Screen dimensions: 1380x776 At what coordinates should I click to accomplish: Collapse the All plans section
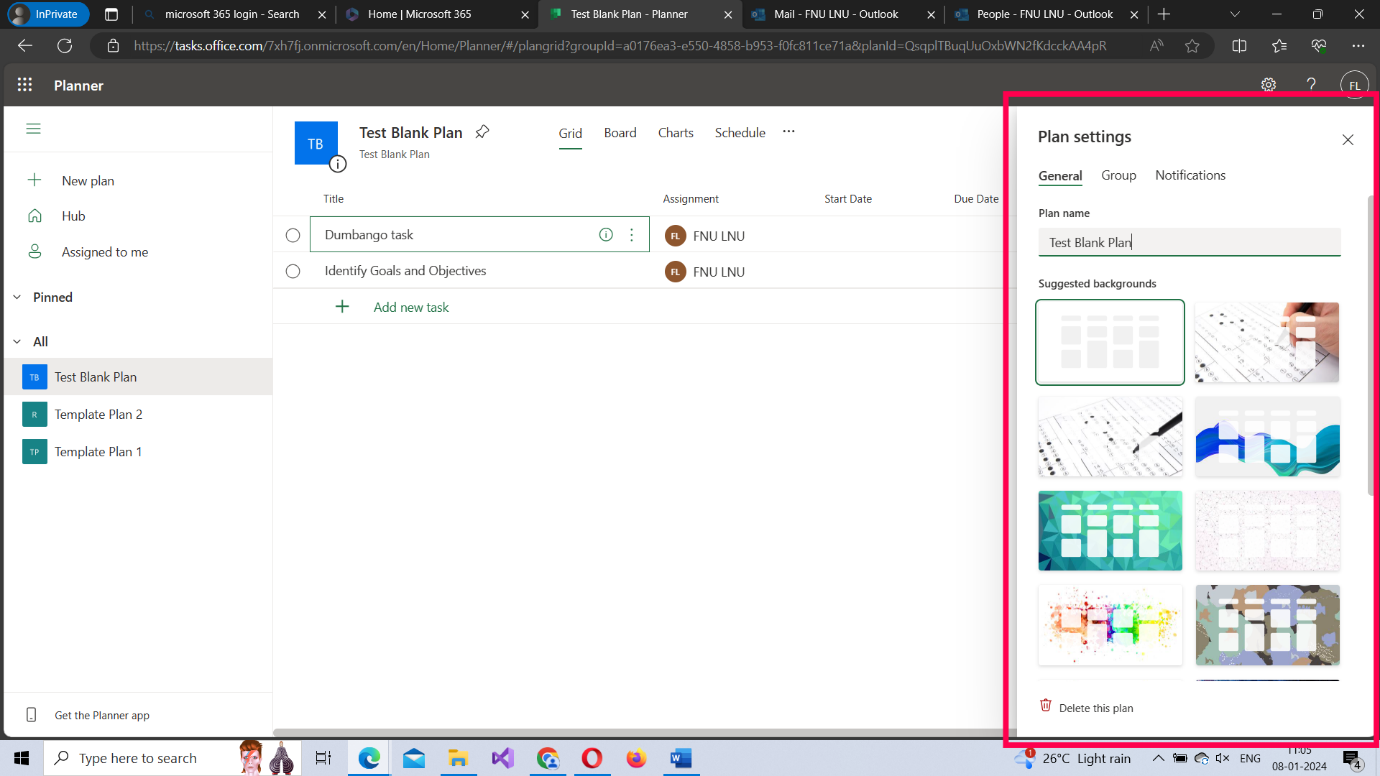(17, 341)
